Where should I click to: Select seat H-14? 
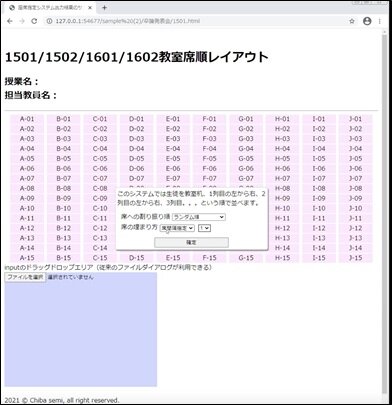point(282,248)
